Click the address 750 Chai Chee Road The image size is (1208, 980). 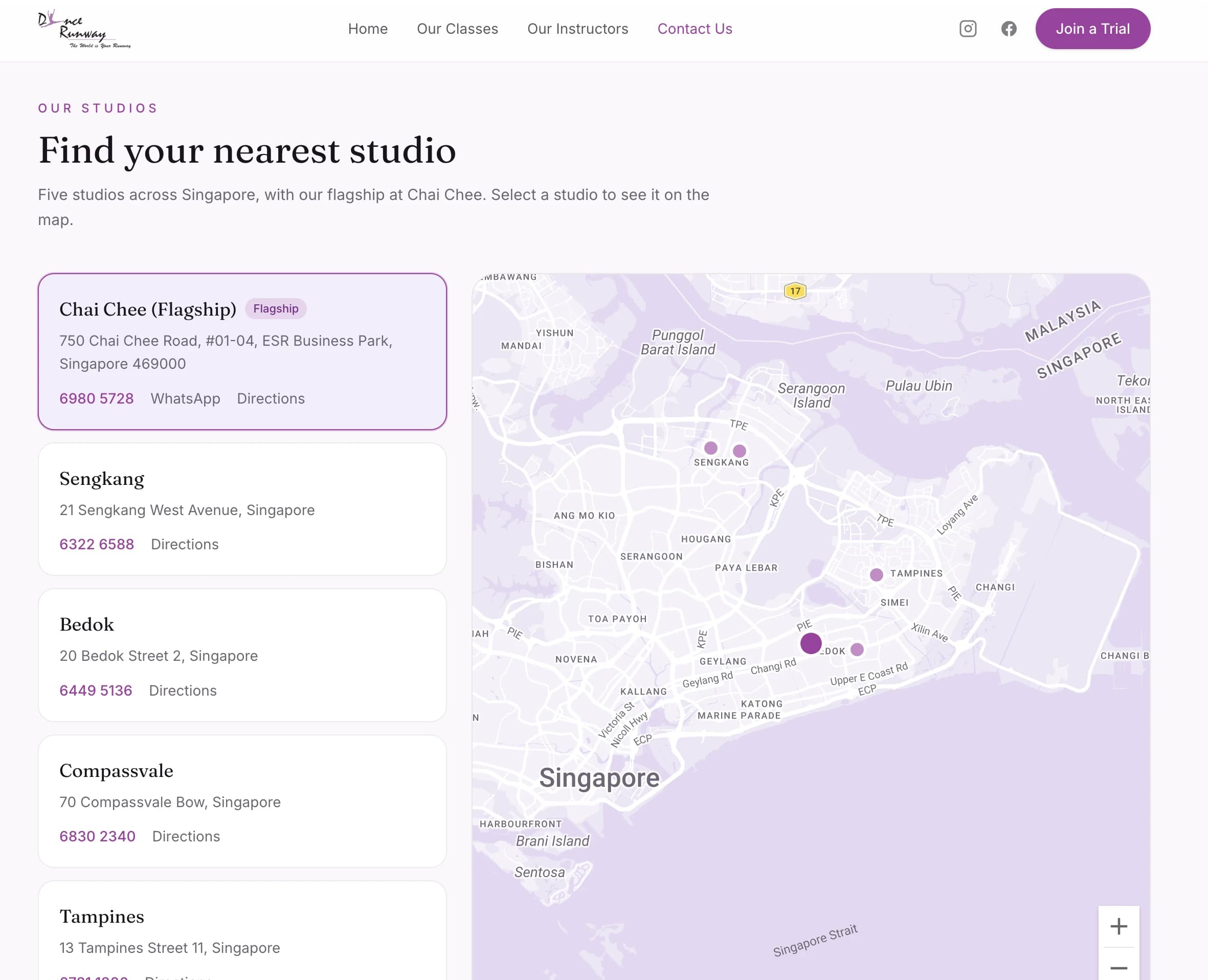click(226, 352)
